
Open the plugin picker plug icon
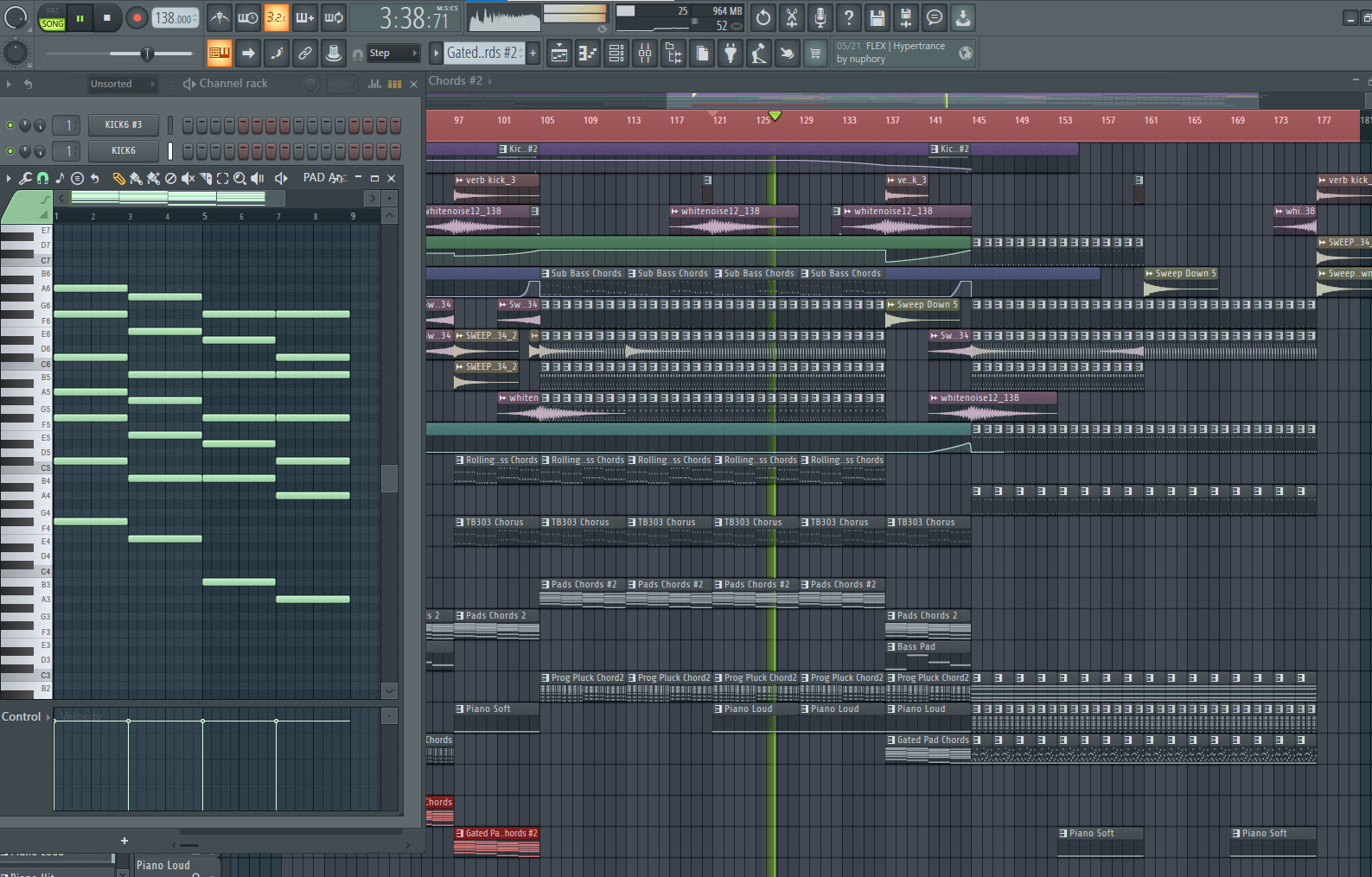[x=731, y=54]
